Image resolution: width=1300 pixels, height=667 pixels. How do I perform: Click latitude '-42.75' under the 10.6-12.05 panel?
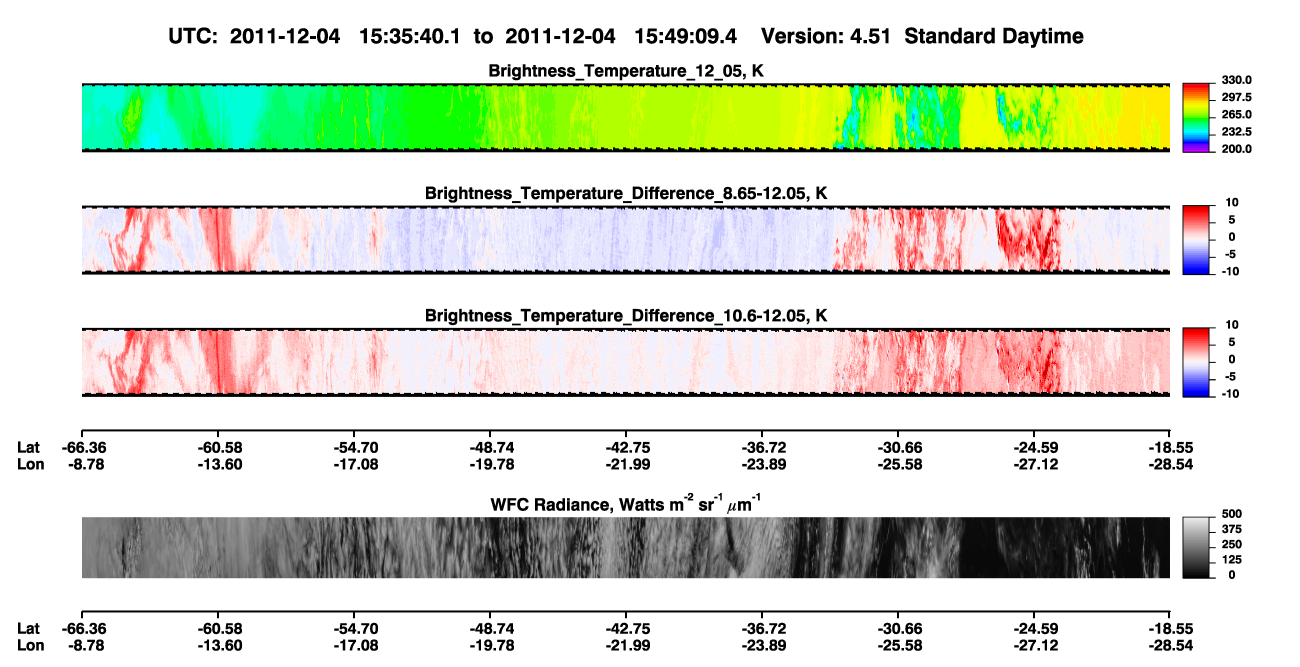(x=626, y=447)
